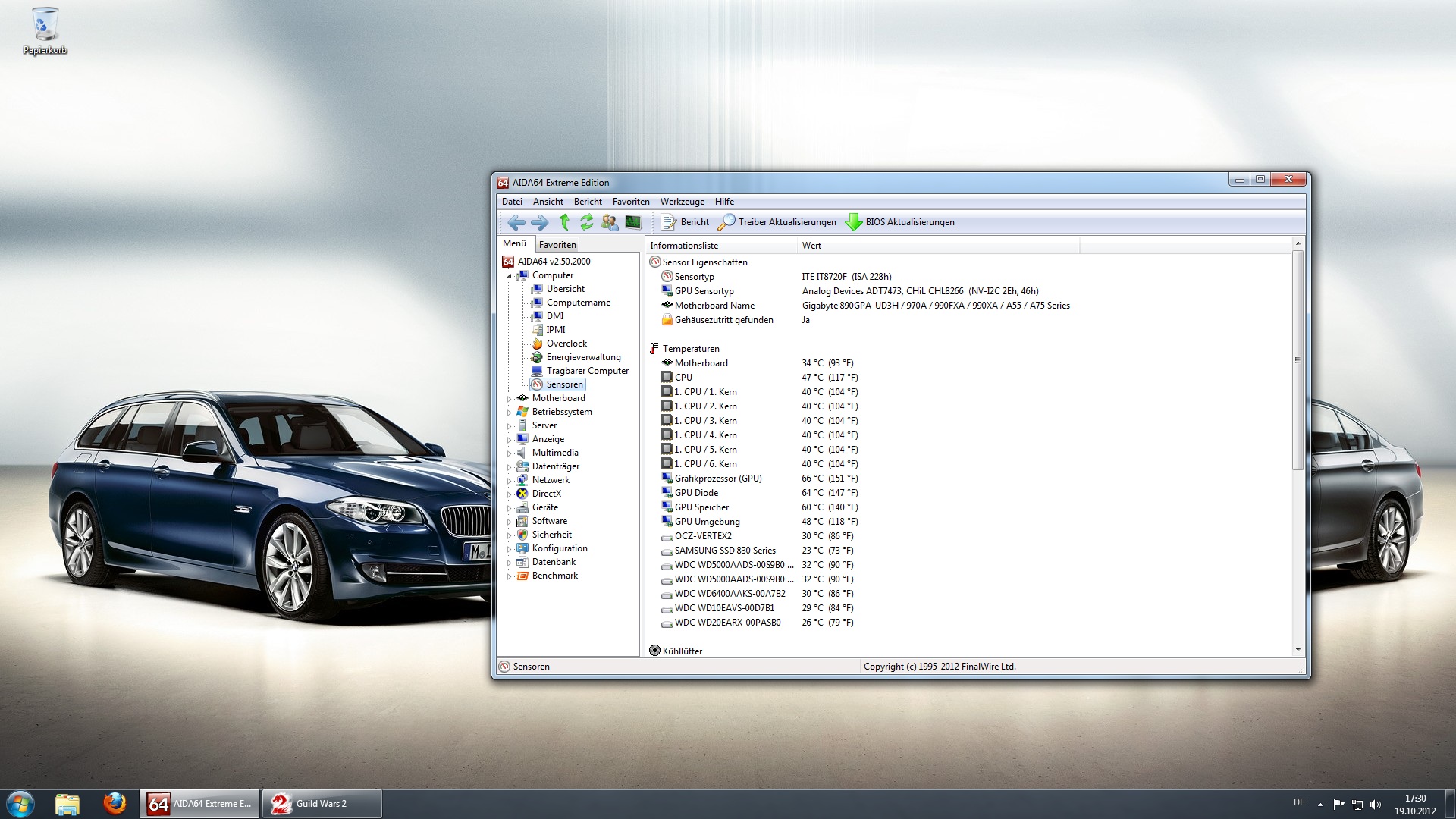Viewport: 1456px width, 819px height.
Task: Expand the Benchmark tree node
Action: (x=510, y=576)
